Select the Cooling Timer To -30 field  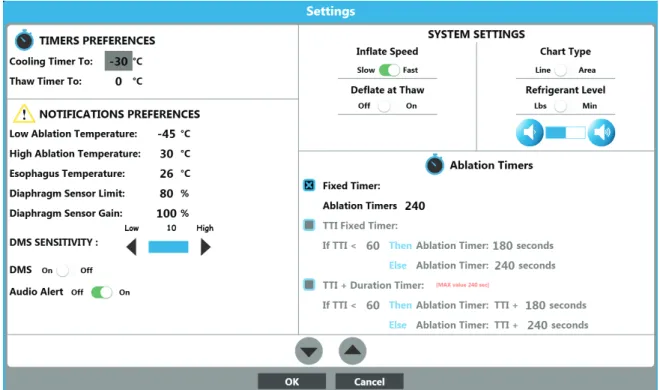click(x=118, y=61)
